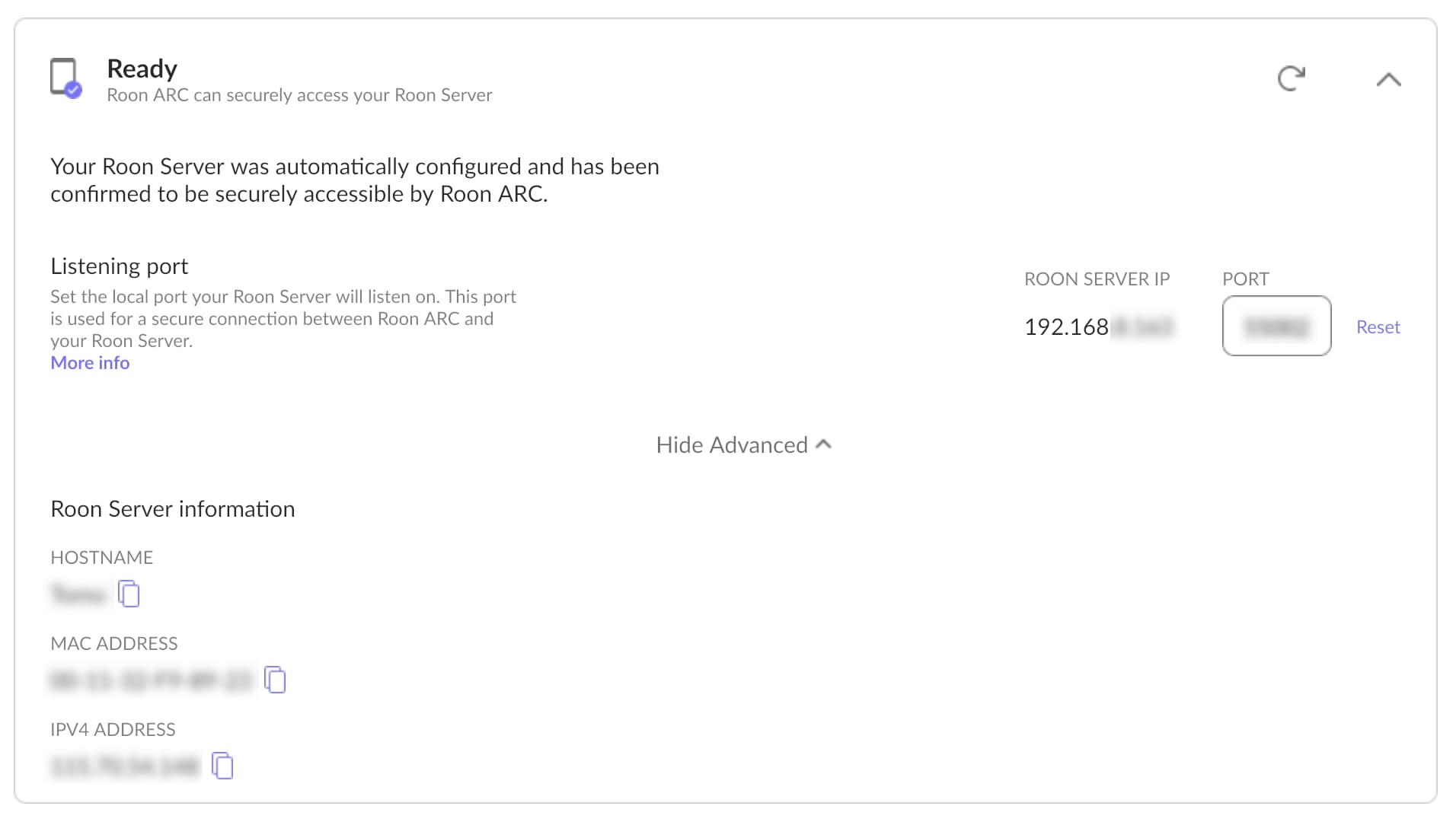Click the ROON SERVER IP label
This screenshot has height=825, width=1456.
tap(1097, 279)
